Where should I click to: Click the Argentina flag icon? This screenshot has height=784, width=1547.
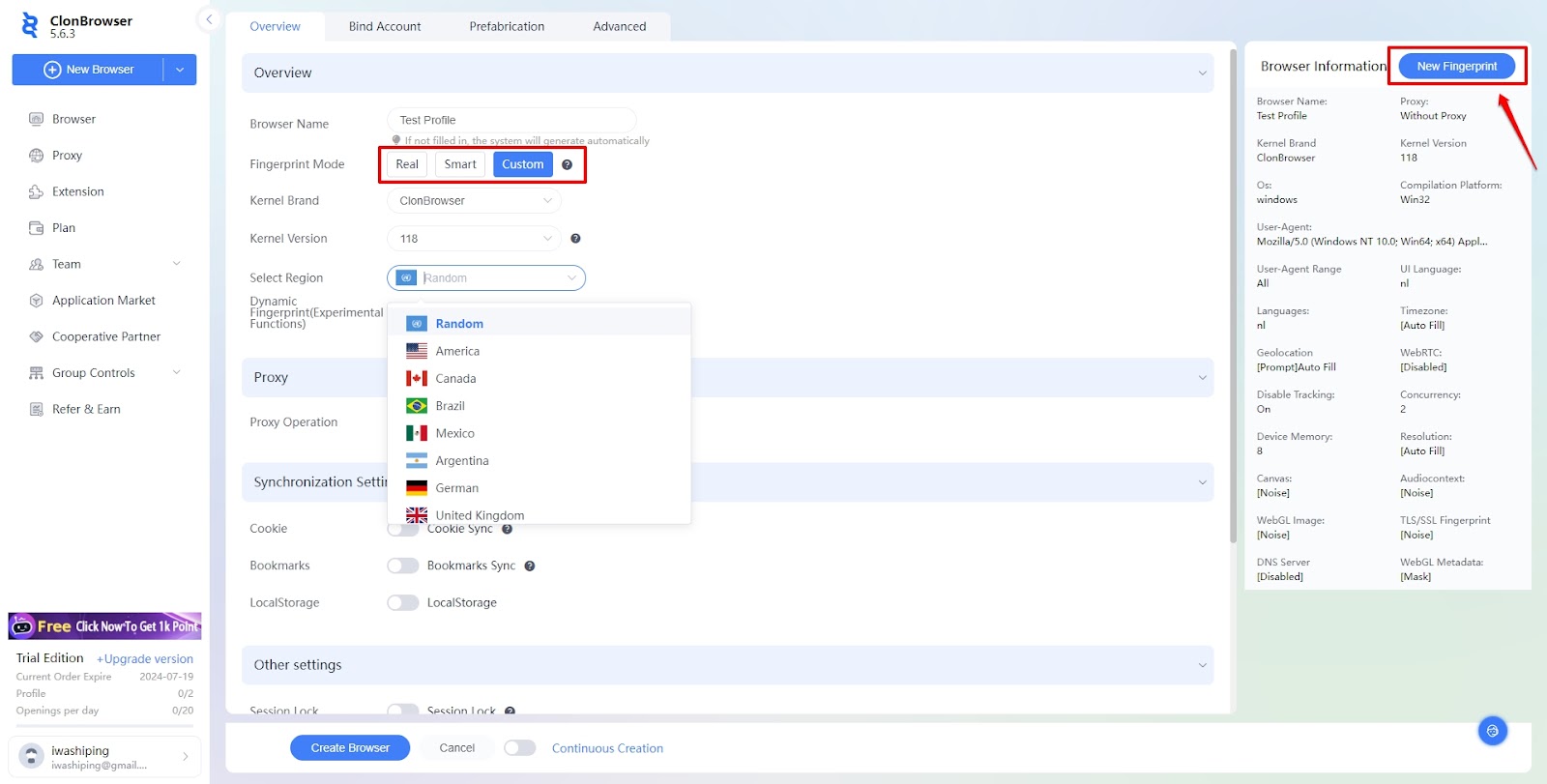coord(417,460)
